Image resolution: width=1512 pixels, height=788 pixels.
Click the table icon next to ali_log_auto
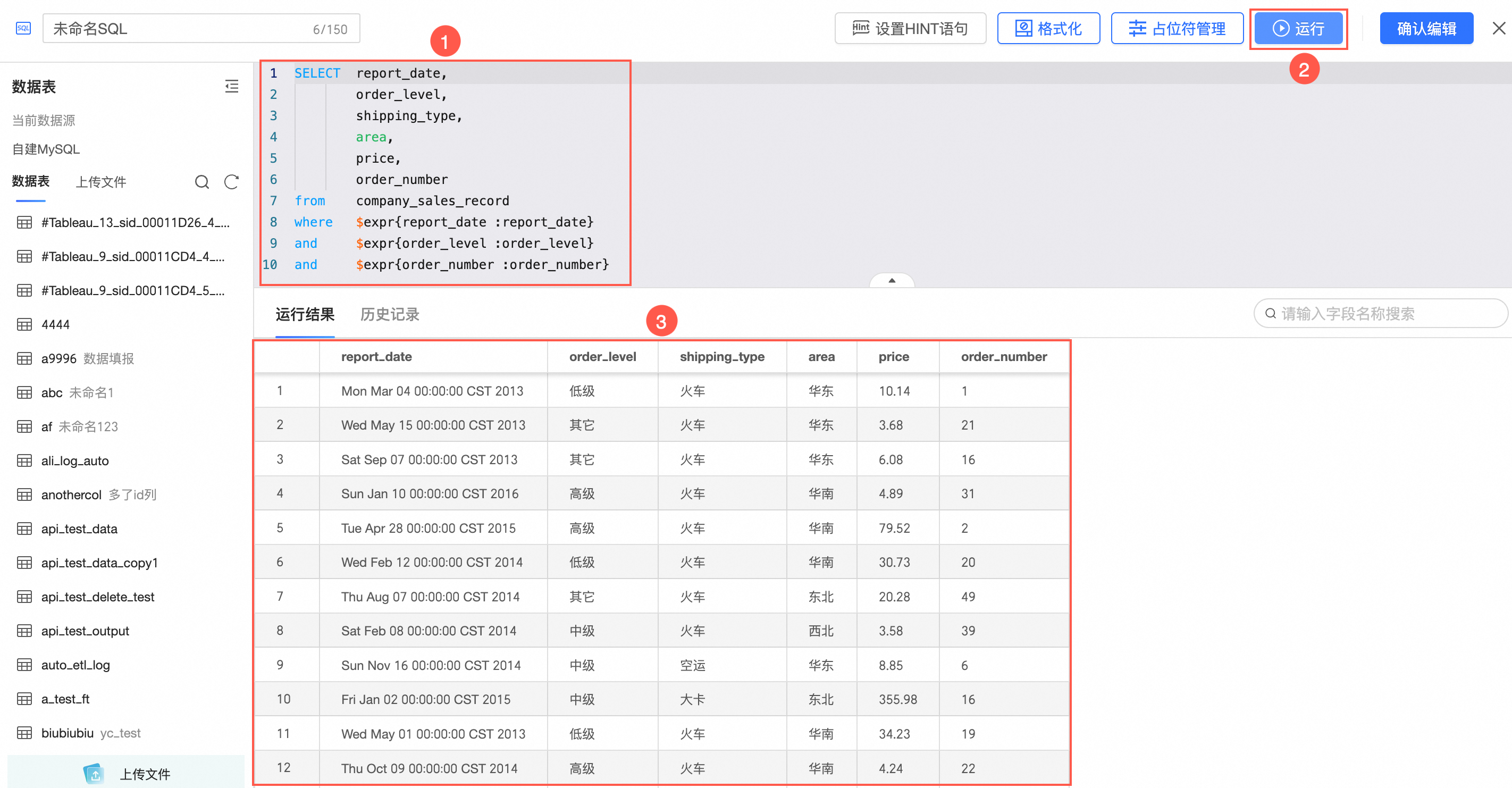[24, 461]
